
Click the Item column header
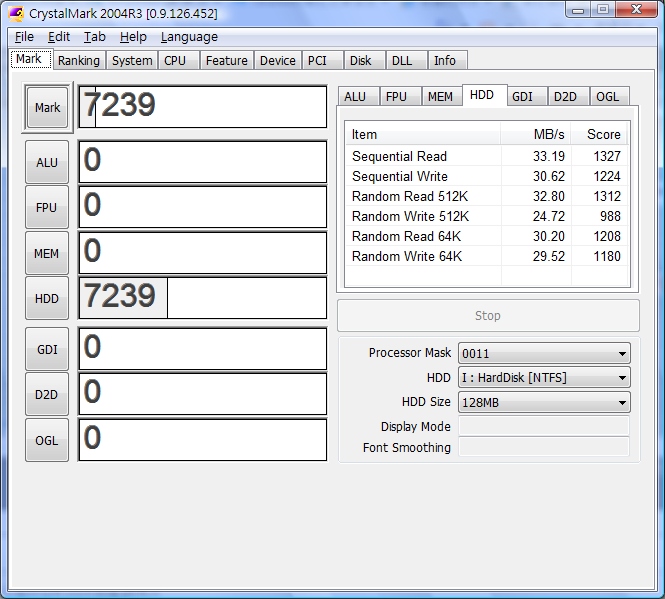point(423,134)
